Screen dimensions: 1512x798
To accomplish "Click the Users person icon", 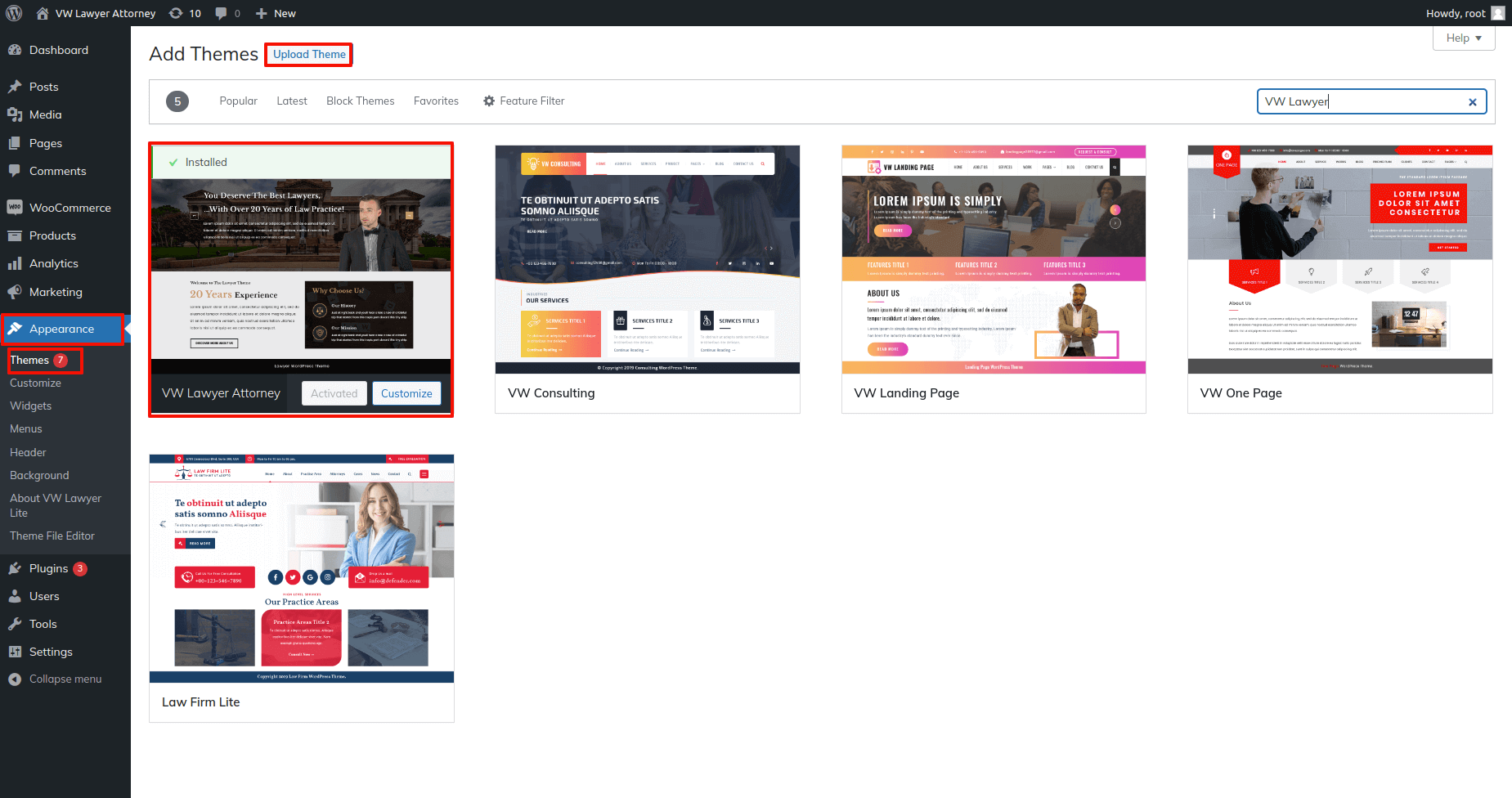I will [15, 596].
